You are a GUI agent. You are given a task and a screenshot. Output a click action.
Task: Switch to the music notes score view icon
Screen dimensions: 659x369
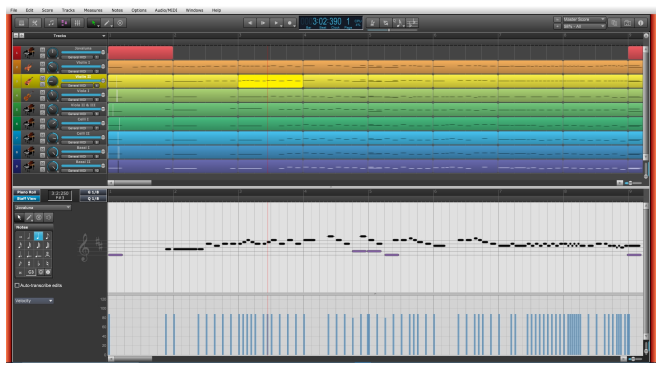click(x=51, y=23)
